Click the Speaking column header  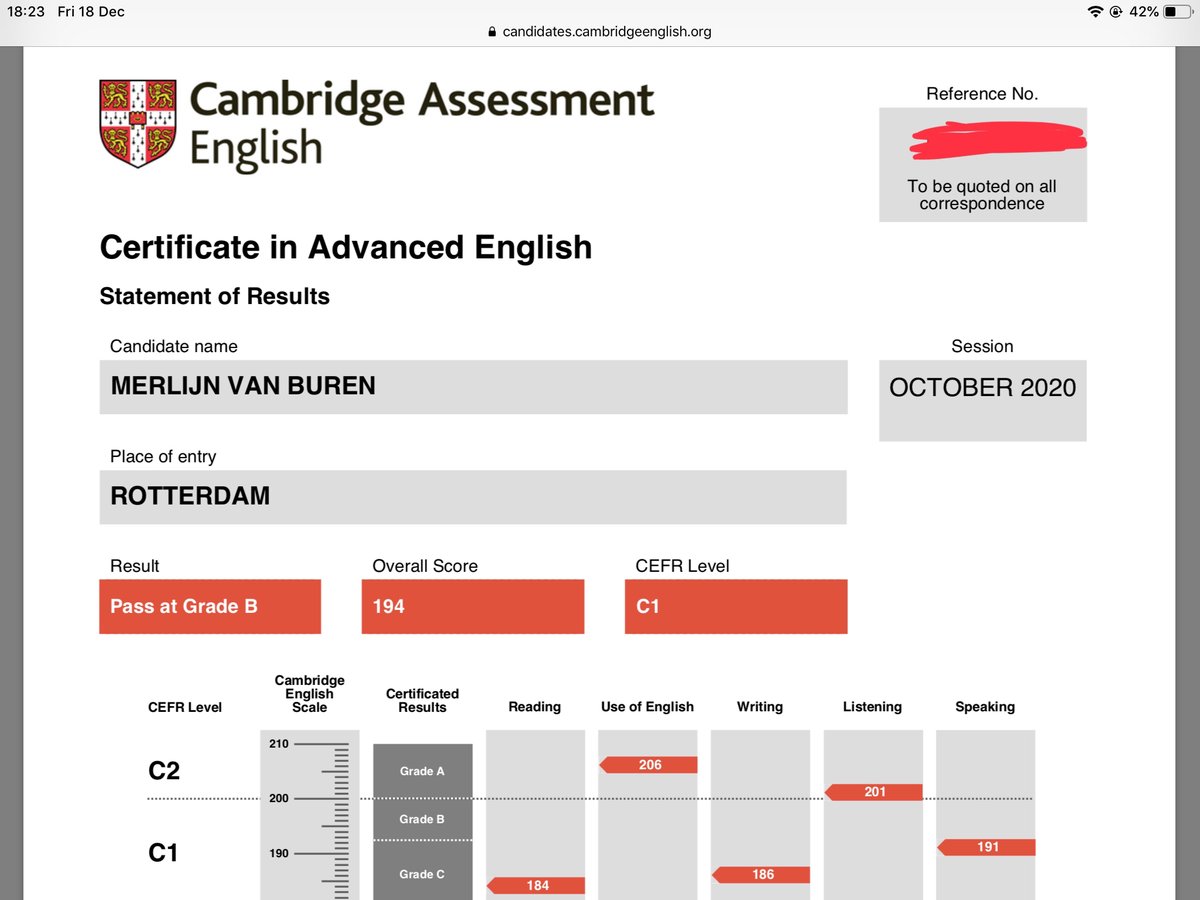pyautogui.click(x=985, y=707)
